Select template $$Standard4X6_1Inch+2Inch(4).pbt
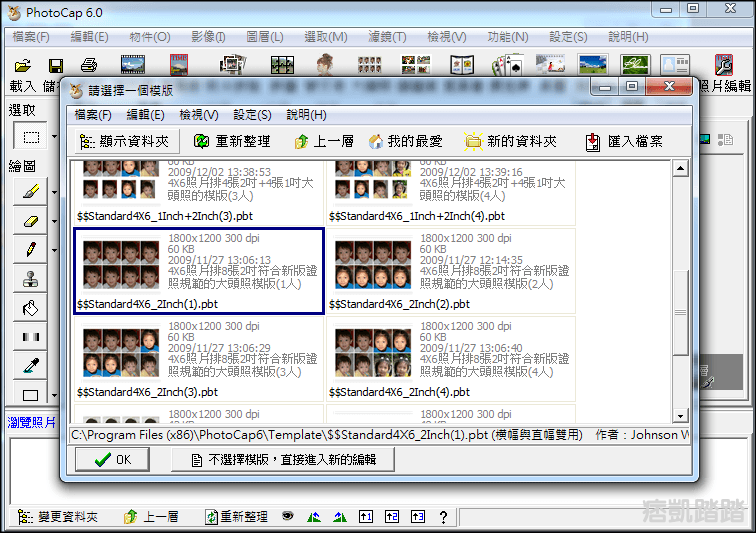 click(x=451, y=193)
